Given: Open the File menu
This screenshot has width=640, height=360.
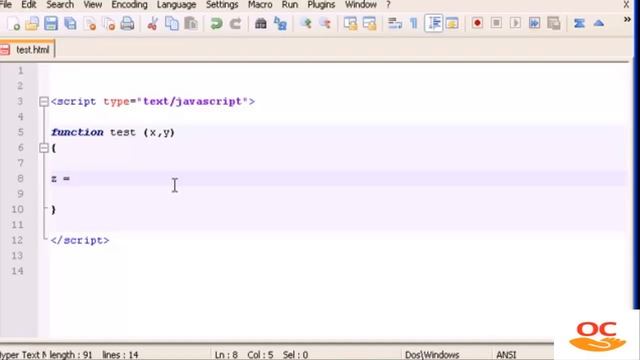Looking at the screenshot, I should point(6,5).
